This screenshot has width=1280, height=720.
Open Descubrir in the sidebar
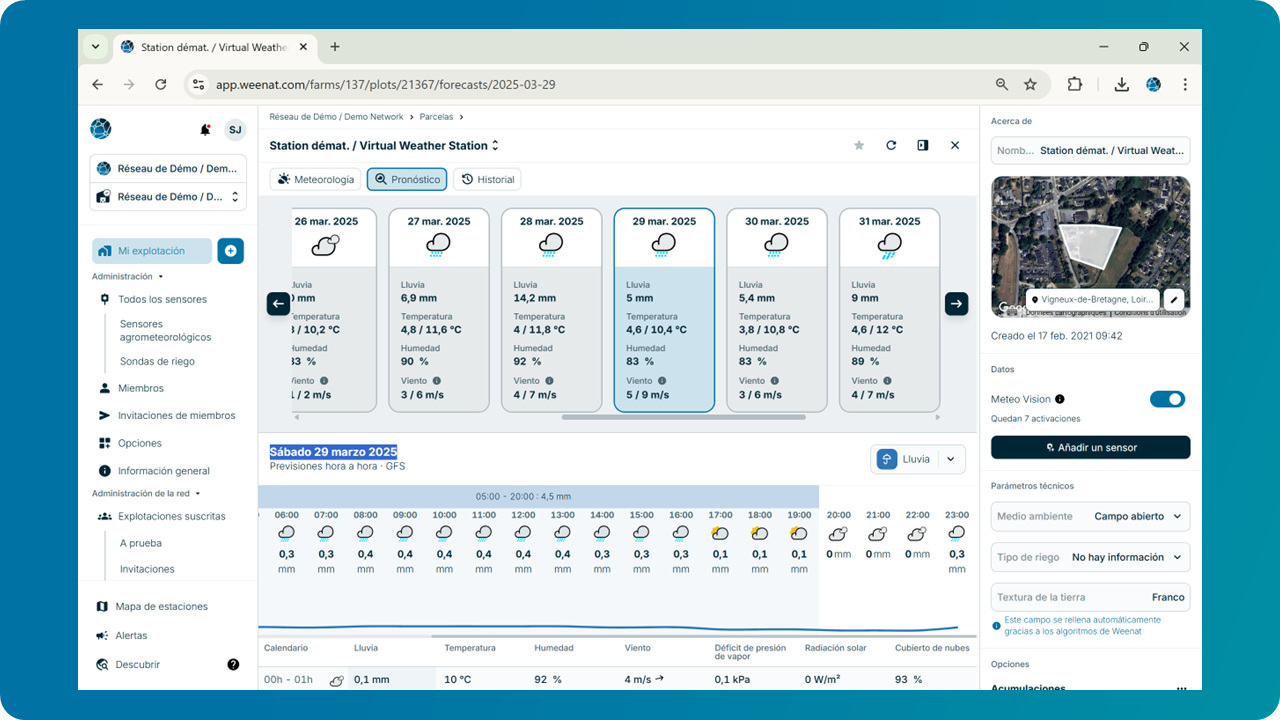(137, 664)
